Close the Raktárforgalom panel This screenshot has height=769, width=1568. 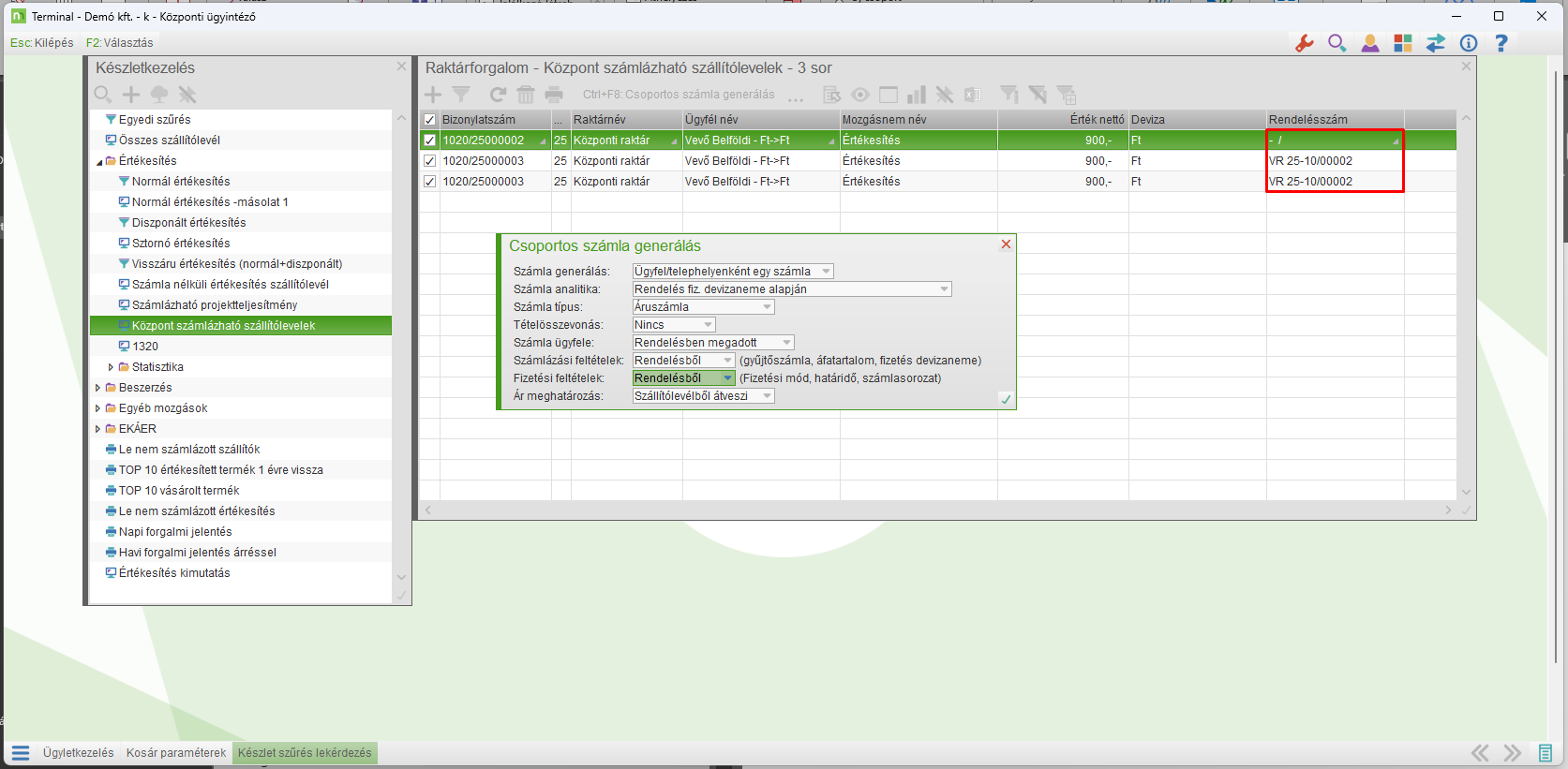coord(1467,67)
